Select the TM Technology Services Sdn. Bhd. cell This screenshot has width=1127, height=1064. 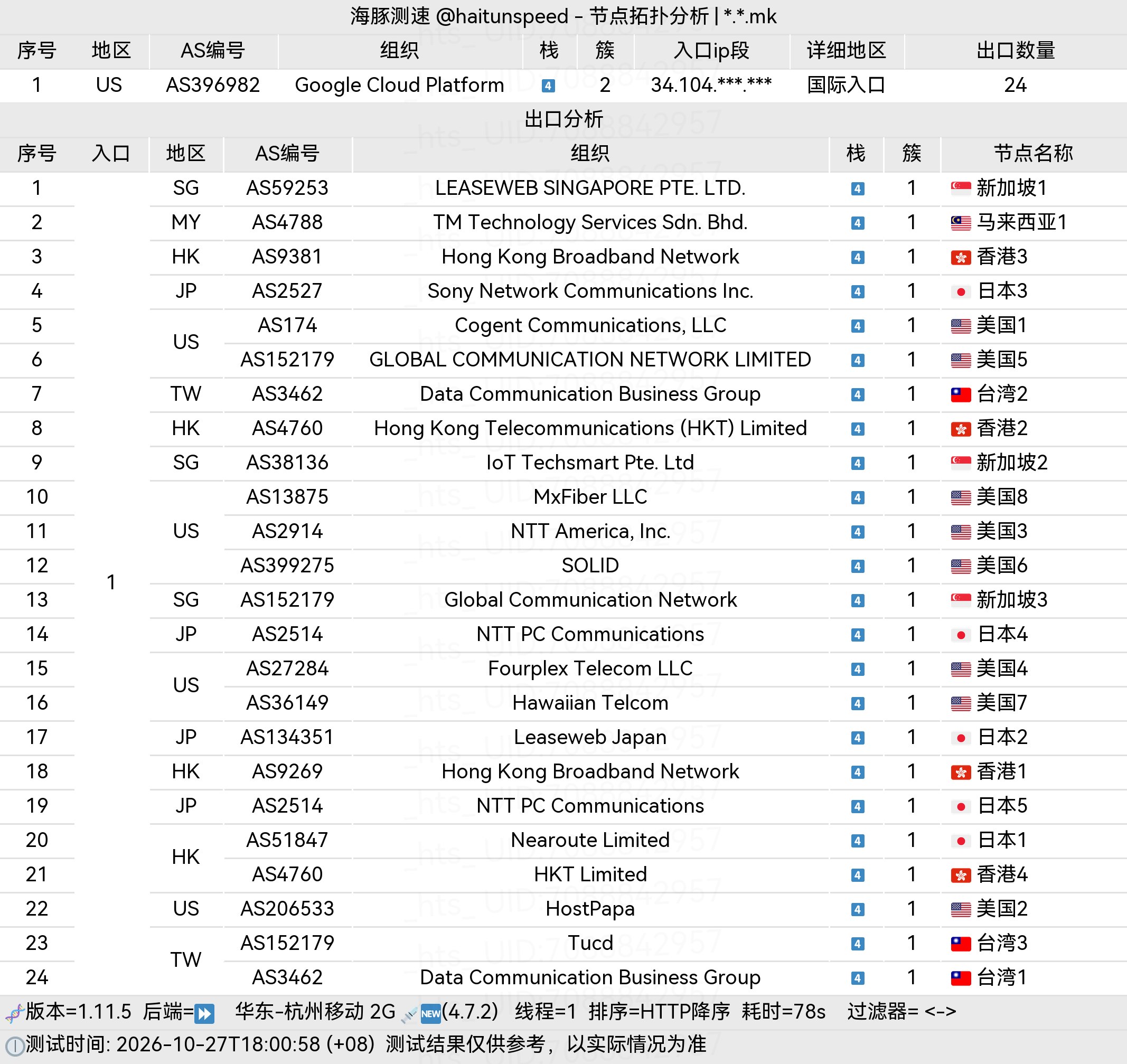pyautogui.click(x=590, y=222)
